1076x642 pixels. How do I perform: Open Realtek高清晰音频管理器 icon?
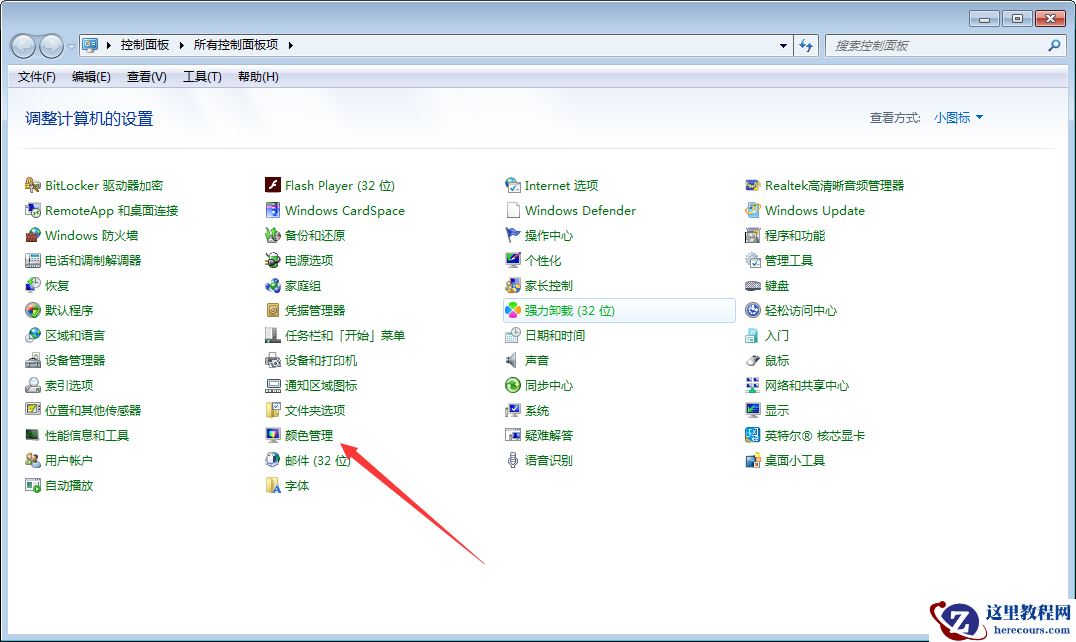(753, 185)
